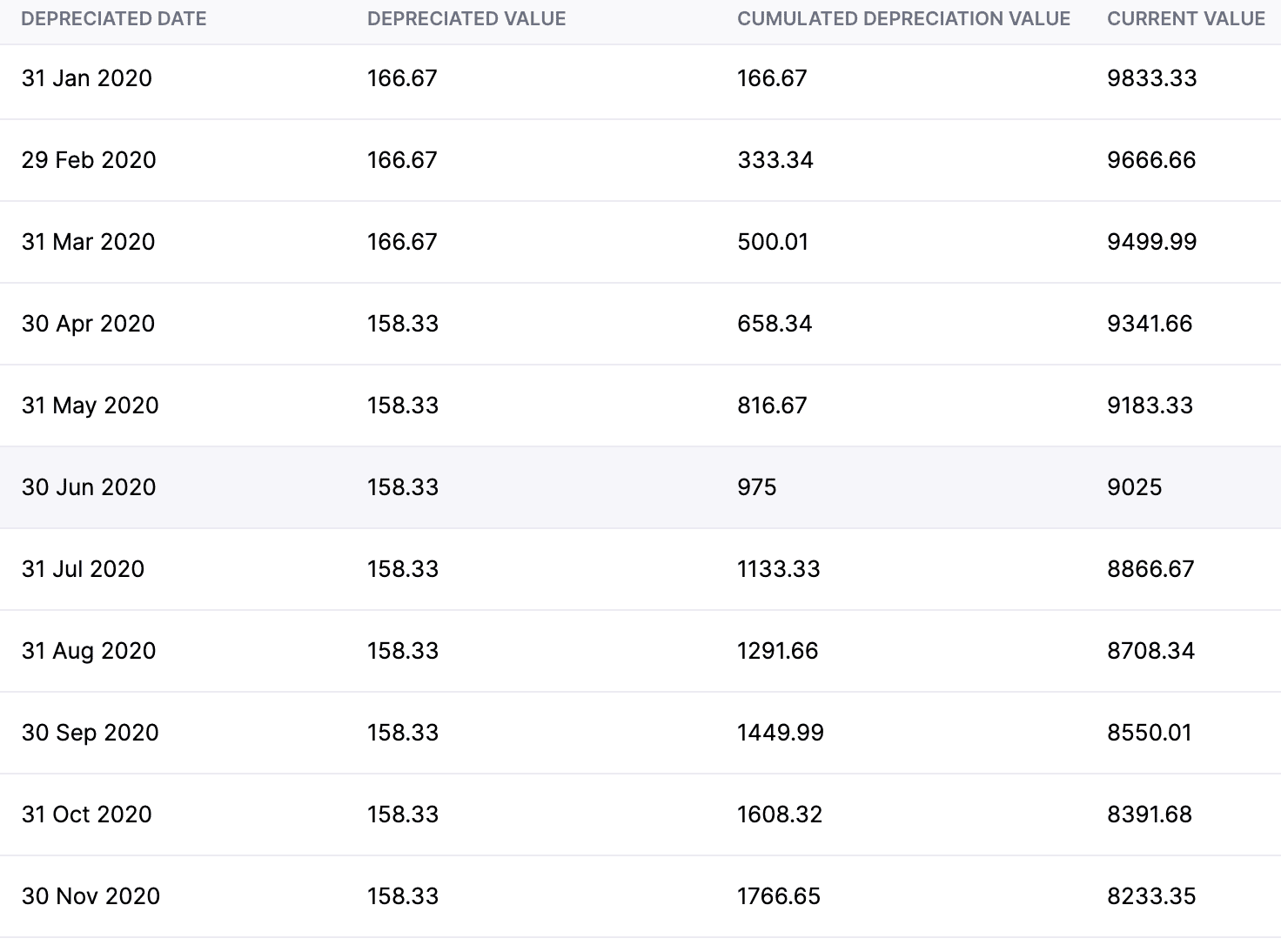Click current value 9341.66
The width and height of the screenshot is (1281, 952).
pyautogui.click(x=1150, y=324)
